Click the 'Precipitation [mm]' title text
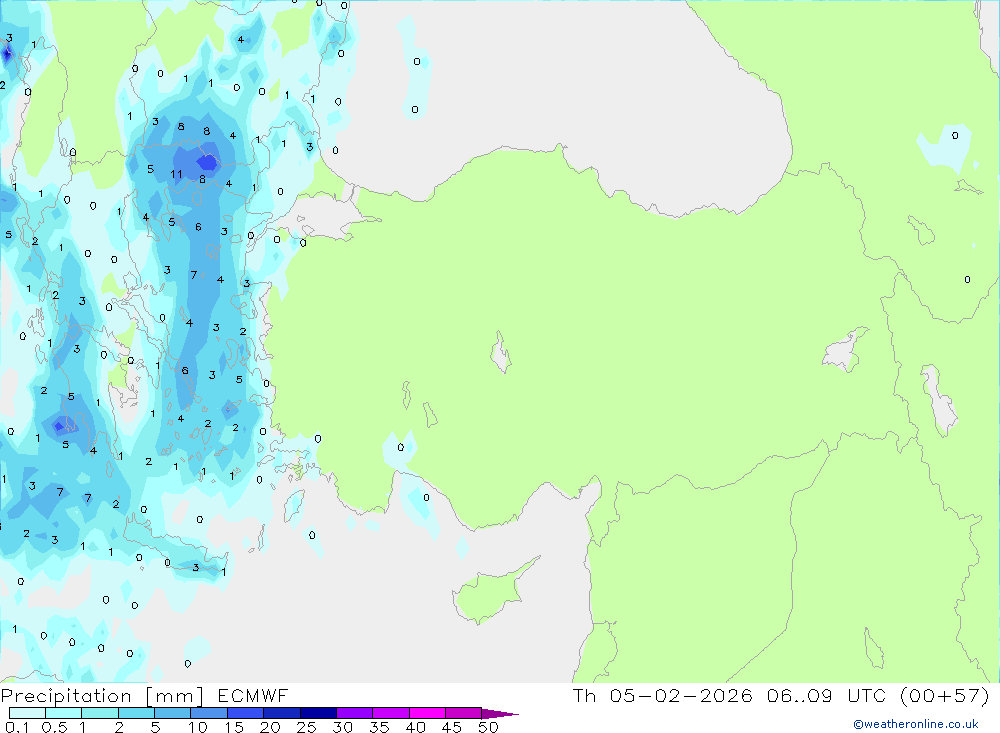1000x733 pixels. [x=102, y=696]
